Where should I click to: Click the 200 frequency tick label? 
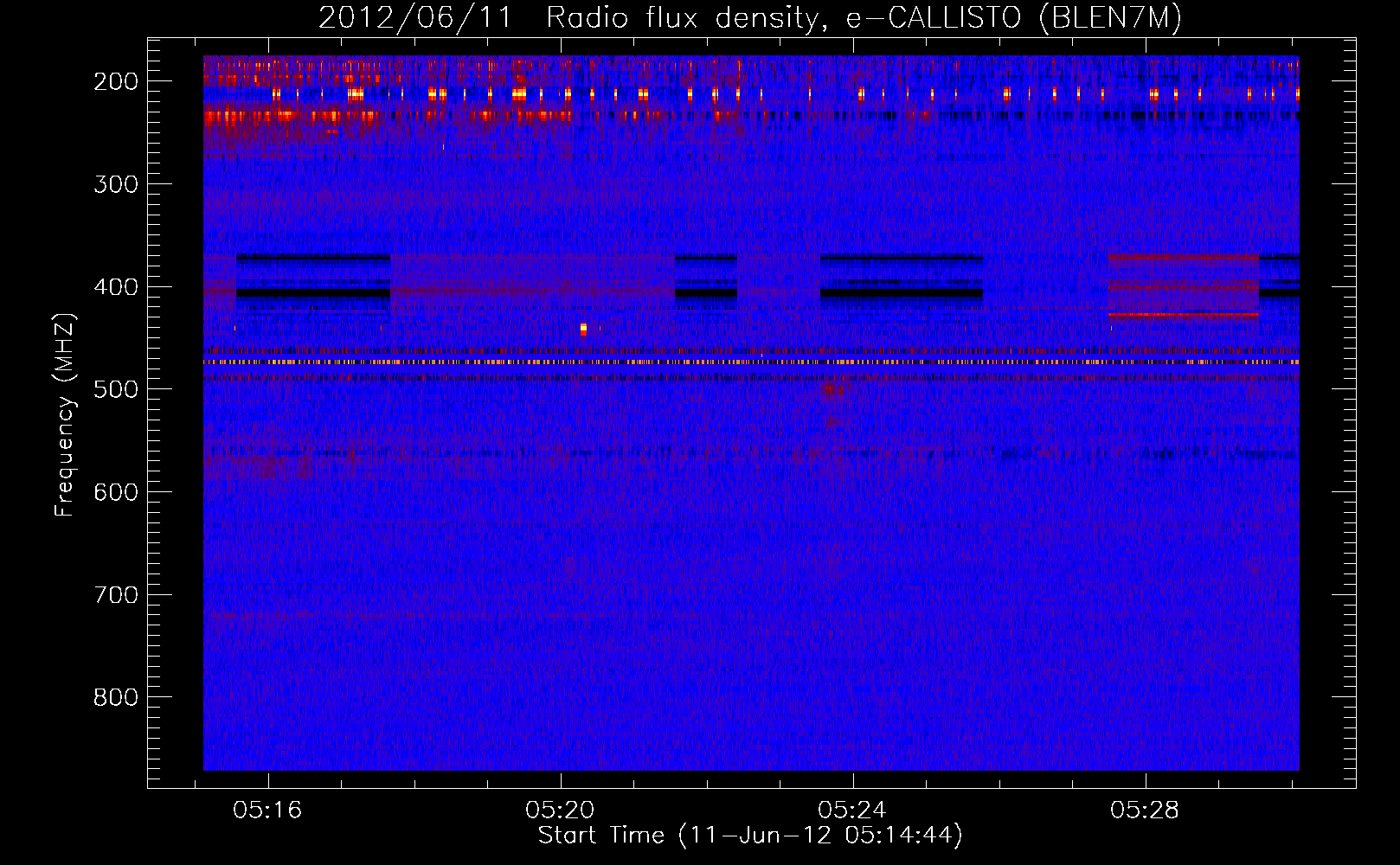pos(116,81)
